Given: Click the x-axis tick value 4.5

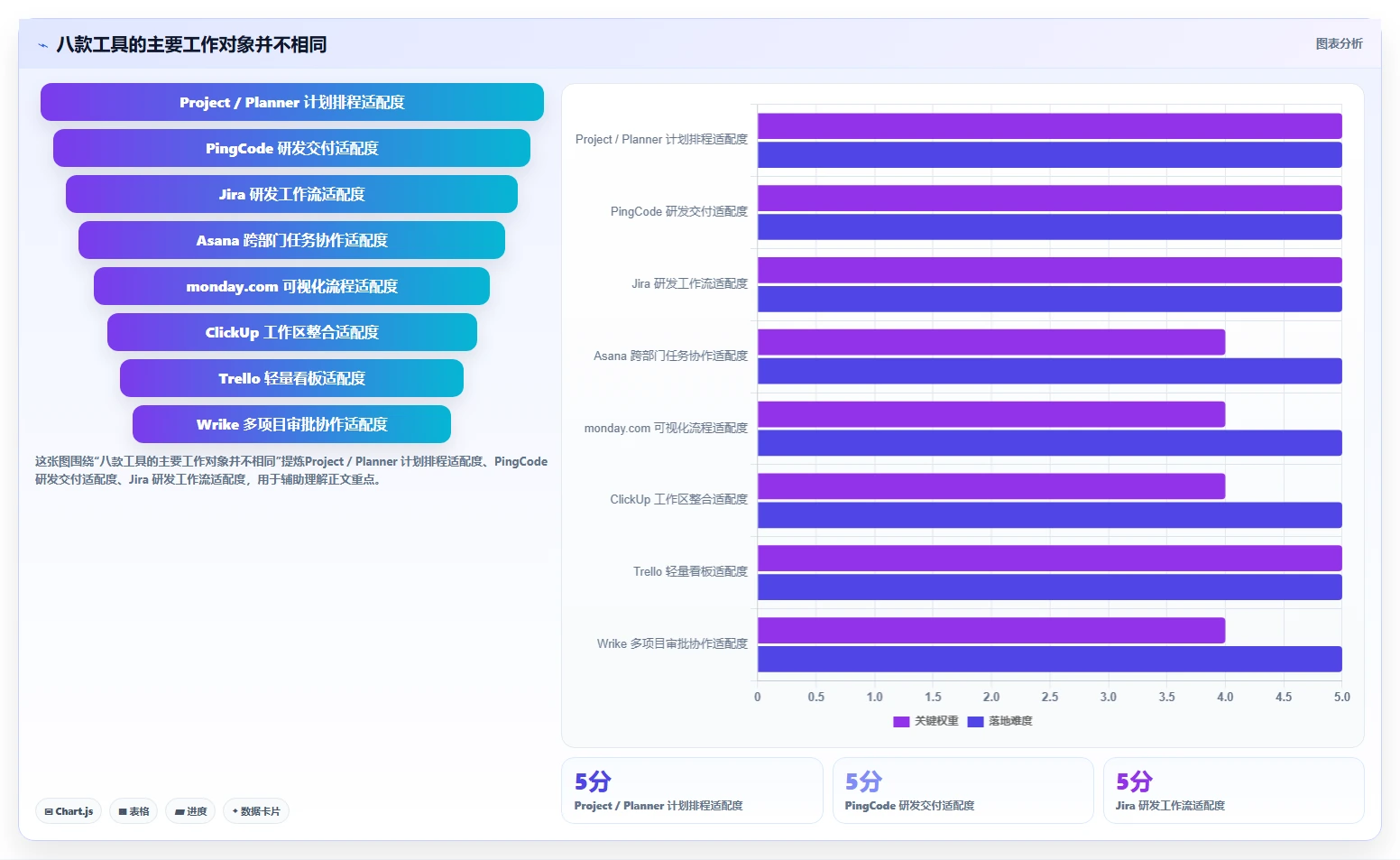Looking at the screenshot, I should point(1284,698).
